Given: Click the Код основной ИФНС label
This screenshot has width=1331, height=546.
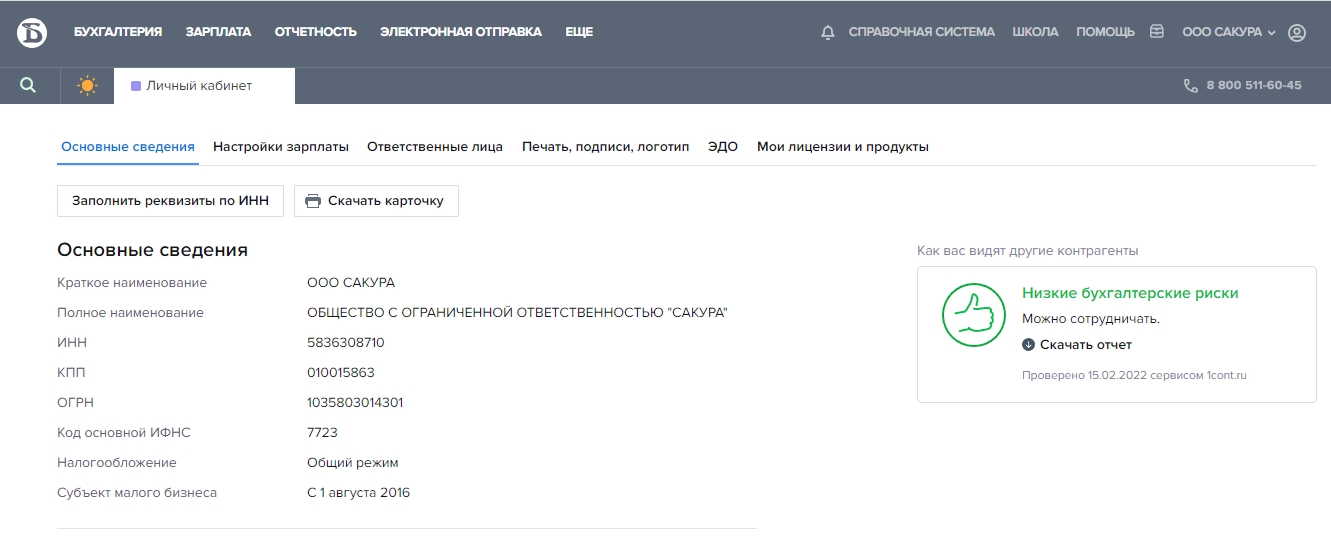Looking at the screenshot, I should [x=123, y=433].
